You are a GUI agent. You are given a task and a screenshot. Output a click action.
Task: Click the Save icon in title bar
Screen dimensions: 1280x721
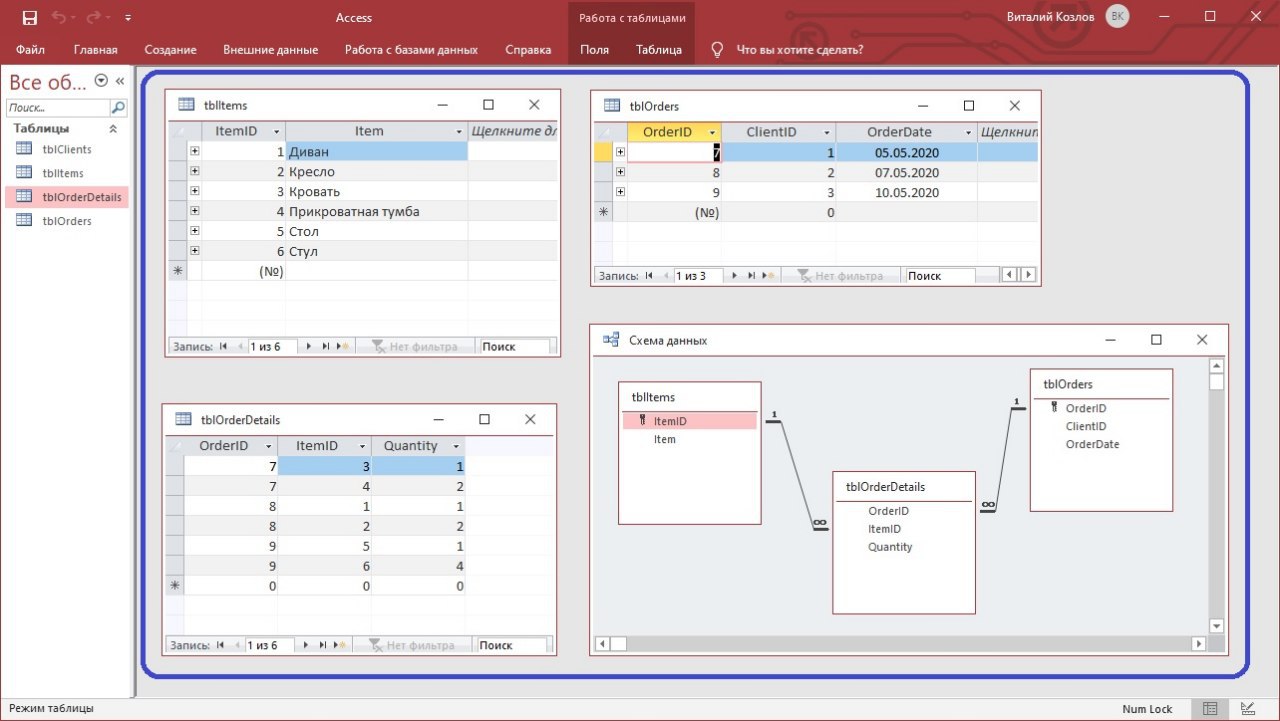tap(30, 18)
